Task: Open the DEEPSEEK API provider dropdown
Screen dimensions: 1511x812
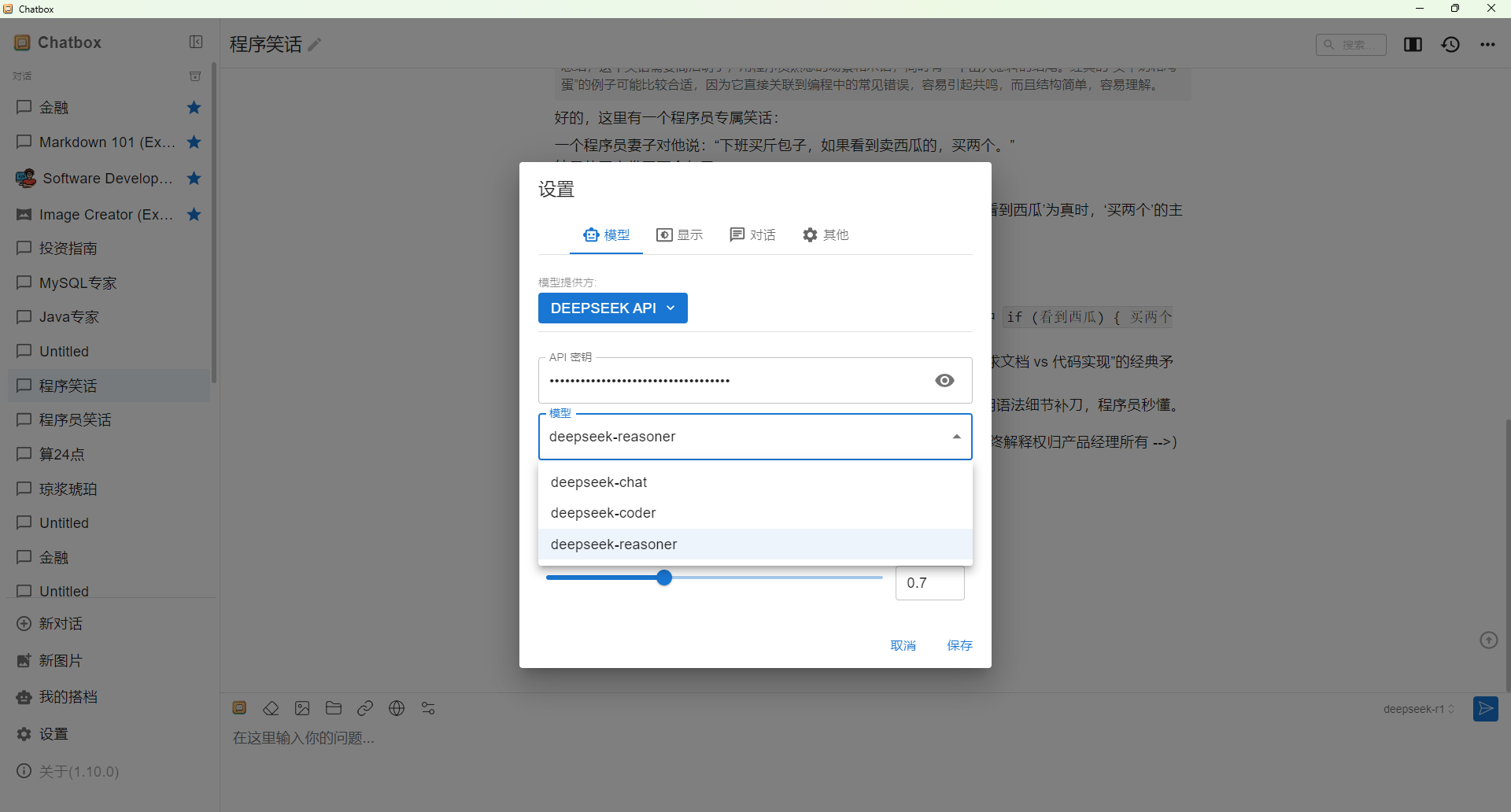Action: pos(613,308)
